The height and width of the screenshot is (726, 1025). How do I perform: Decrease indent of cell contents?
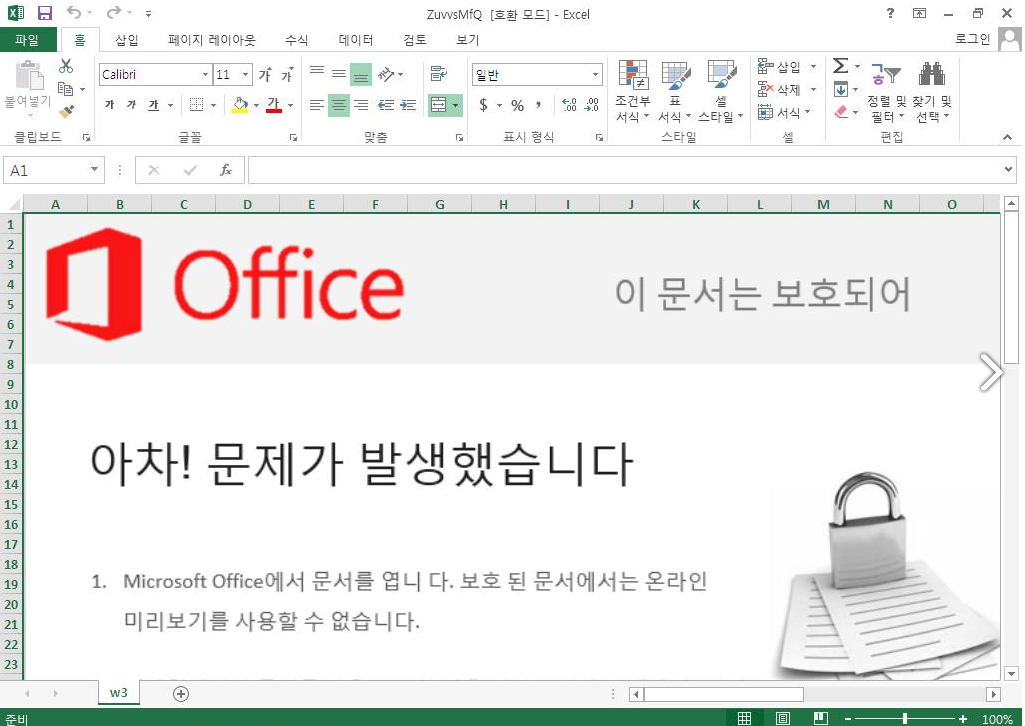coord(386,105)
